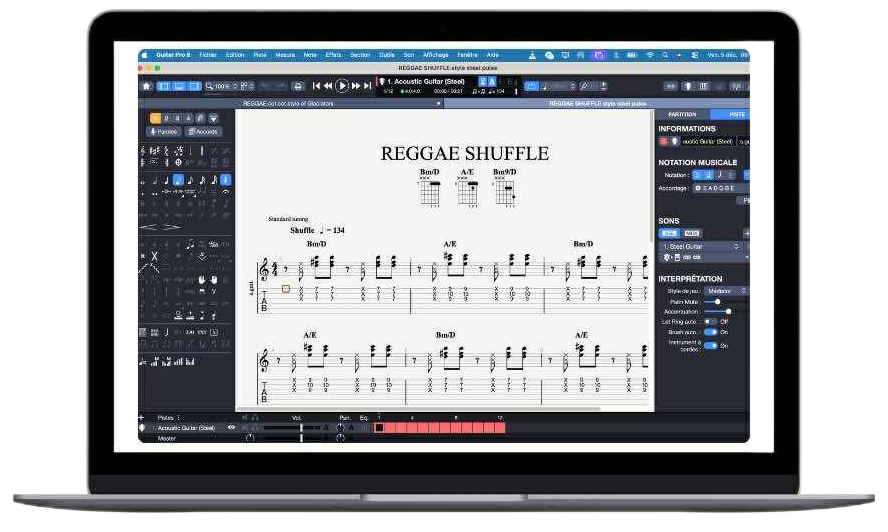Select voice 1 in edition palette
This screenshot has width=888, height=532.
point(155,118)
